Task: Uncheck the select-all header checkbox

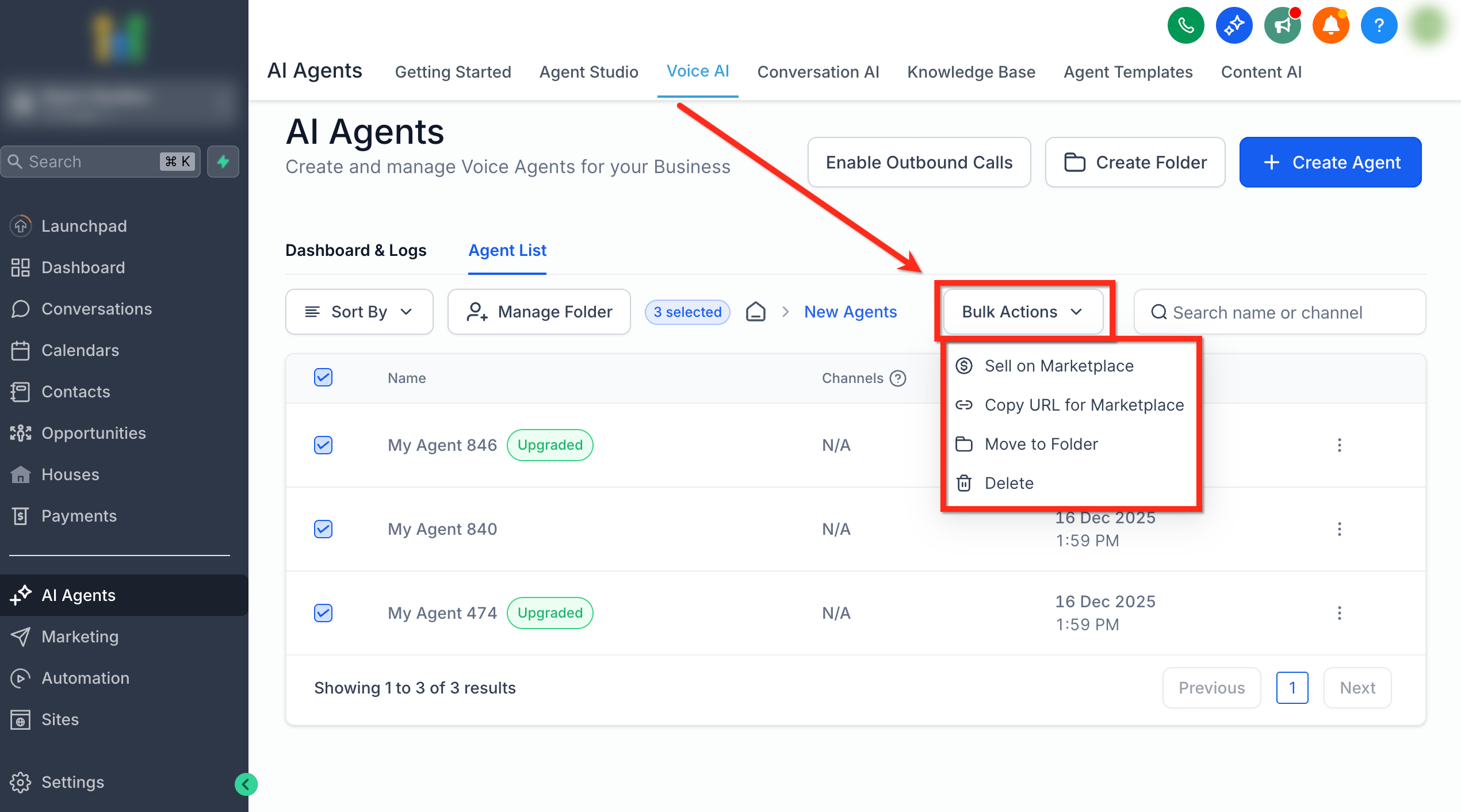Action: [323, 378]
